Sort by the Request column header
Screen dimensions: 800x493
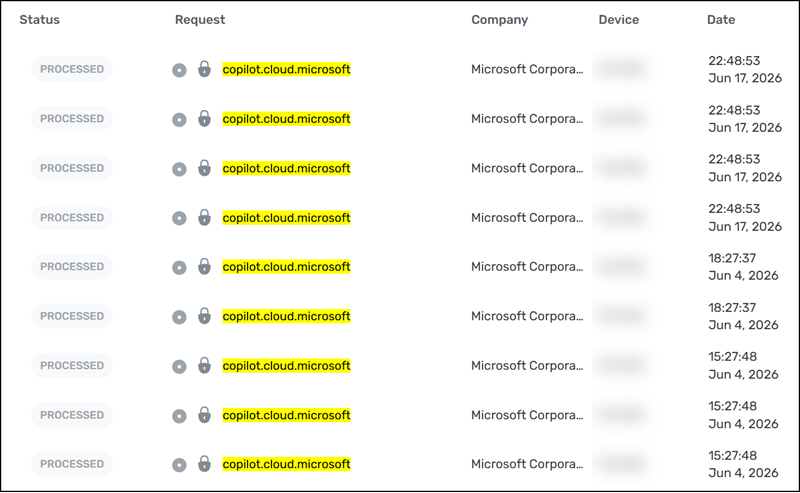pos(199,20)
